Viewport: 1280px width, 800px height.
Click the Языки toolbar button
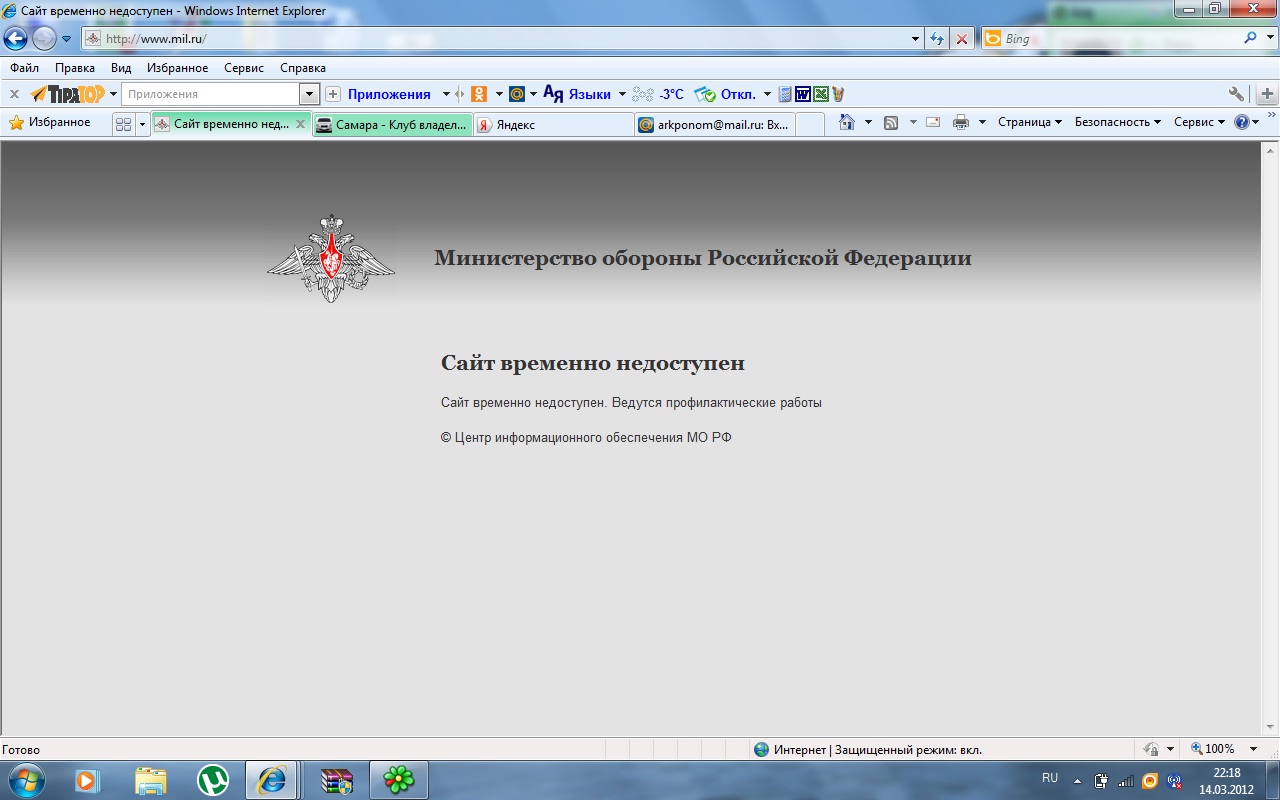click(578, 94)
